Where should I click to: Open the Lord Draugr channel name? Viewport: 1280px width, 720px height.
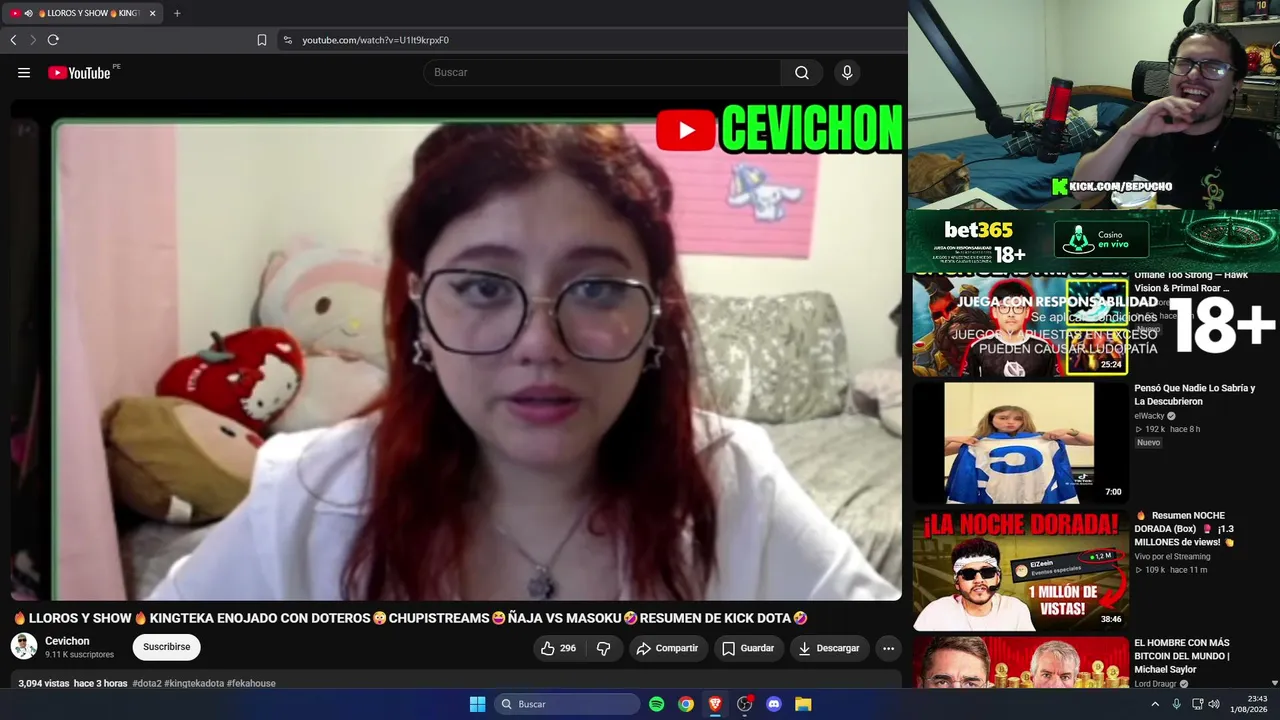coord(1155,684)
